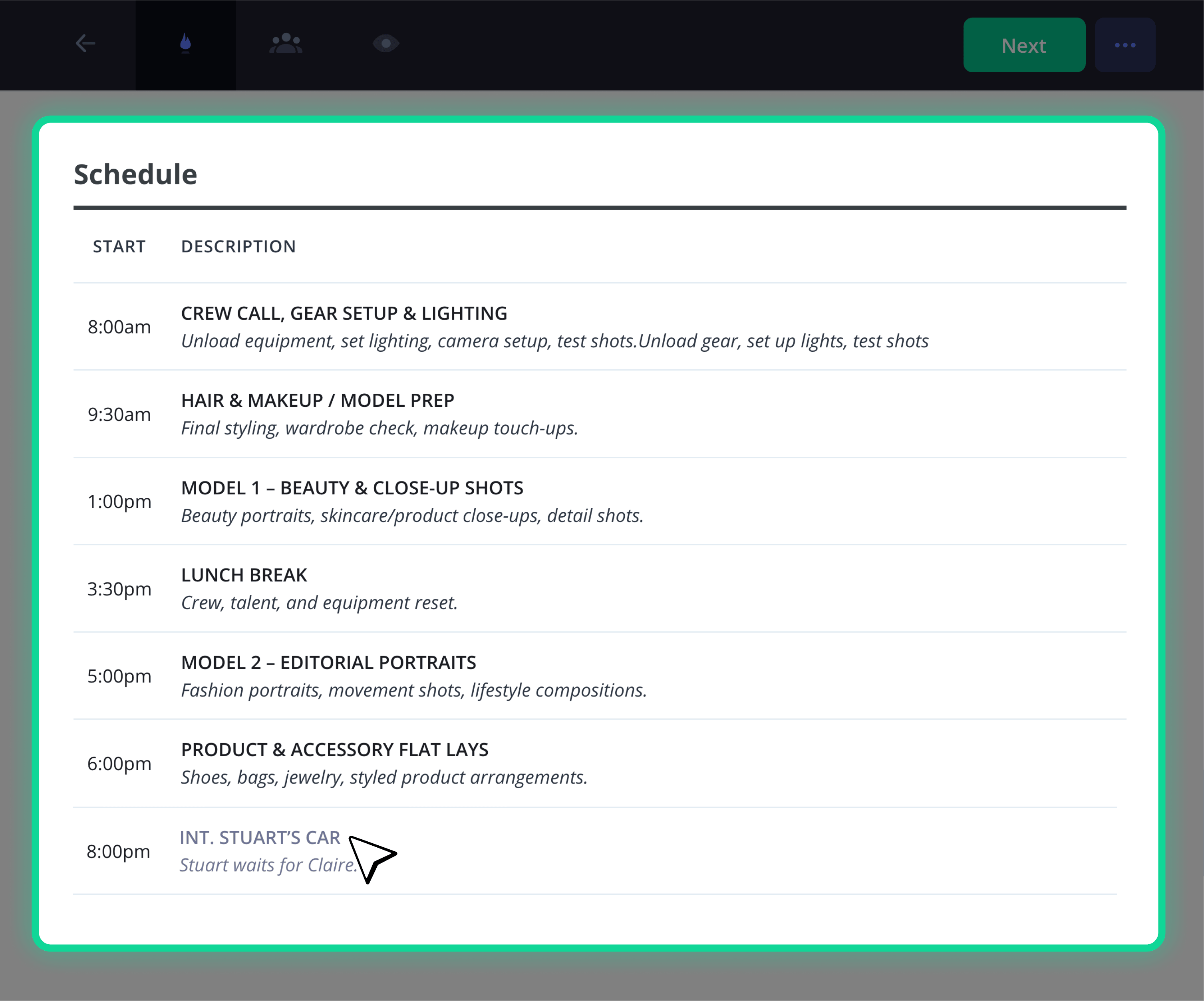The height and width of the screenshot is (1001, 1204).
Task: Select the INT. STUART'S CAR scene row
Action: pos(595,851)
